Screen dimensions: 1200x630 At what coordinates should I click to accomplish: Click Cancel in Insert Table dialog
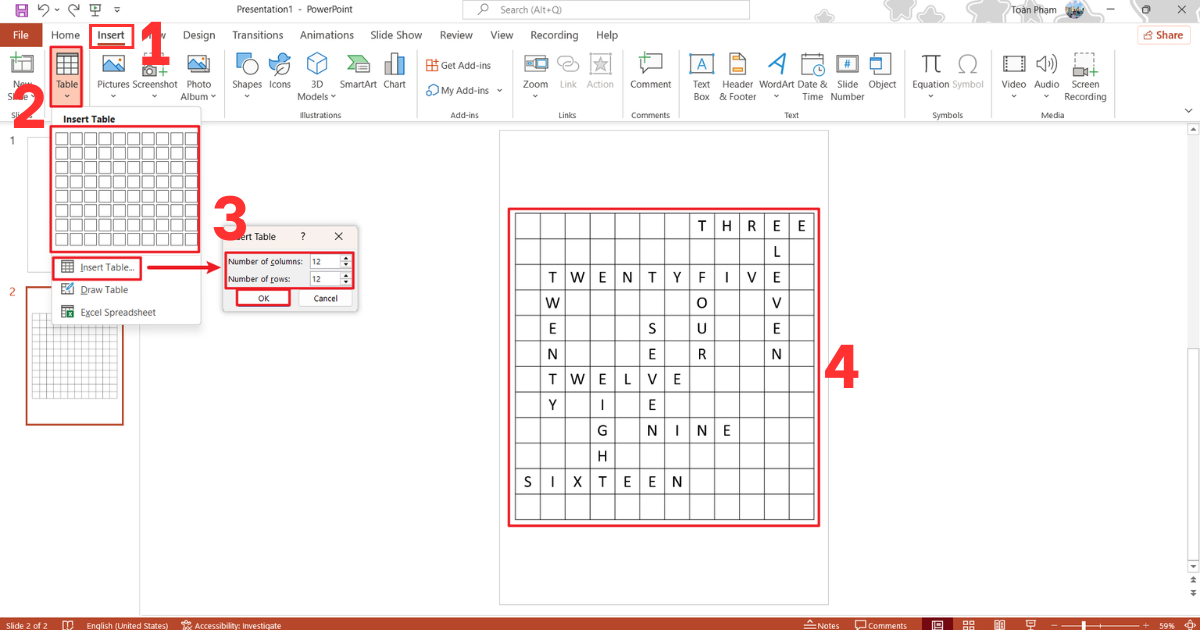click(x=325, y=298)
